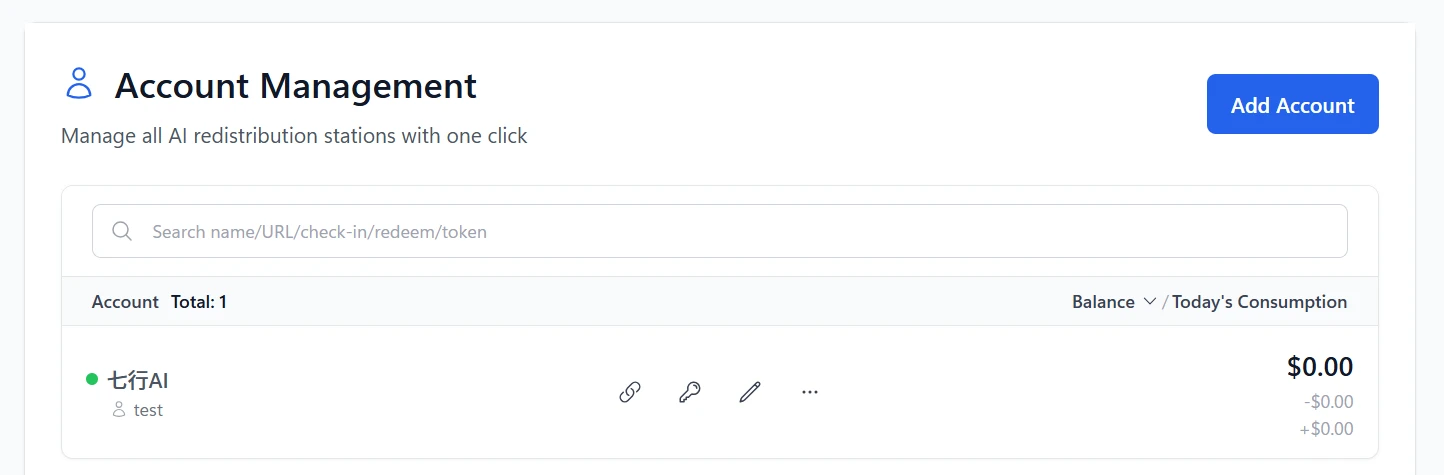1444x475 pixels.
Task: Expand the Balance sort chevron
Action: [1149, 302]
